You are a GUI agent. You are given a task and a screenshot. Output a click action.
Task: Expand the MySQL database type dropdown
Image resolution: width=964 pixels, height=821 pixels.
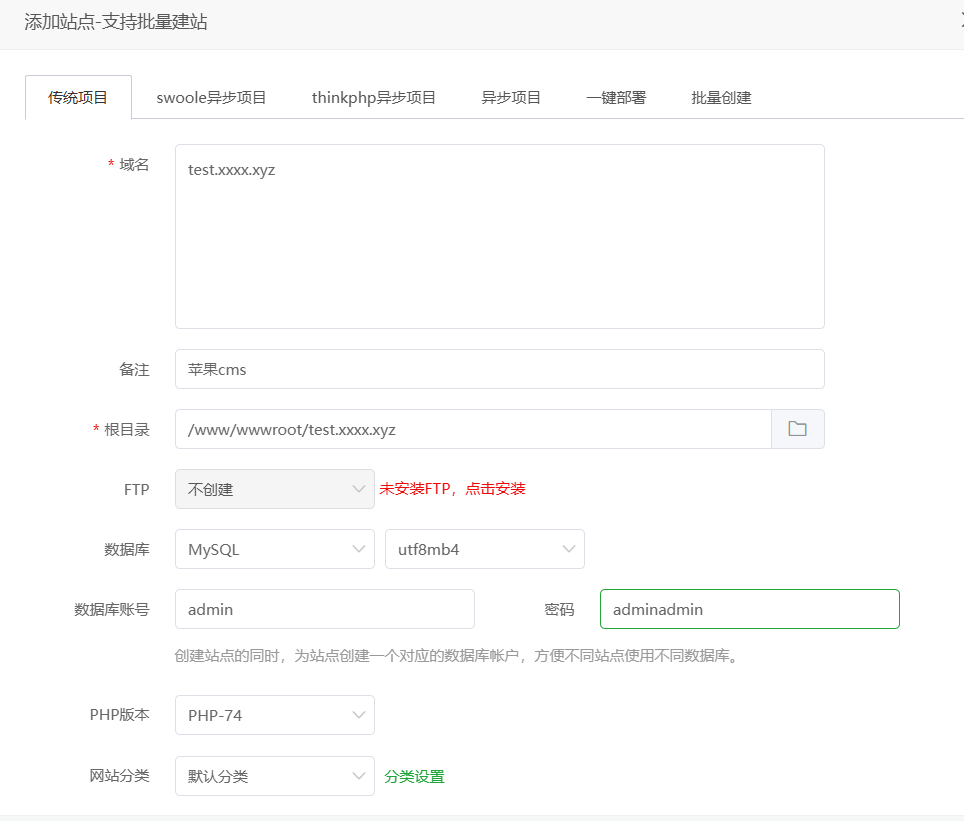click(x=274, y=549)
